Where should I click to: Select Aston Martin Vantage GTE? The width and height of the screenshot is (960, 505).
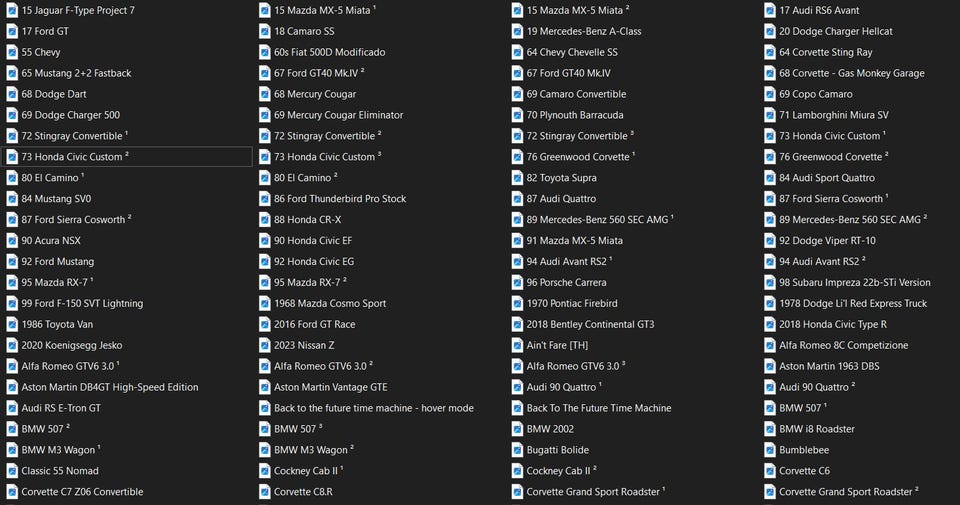click(331, 387)
